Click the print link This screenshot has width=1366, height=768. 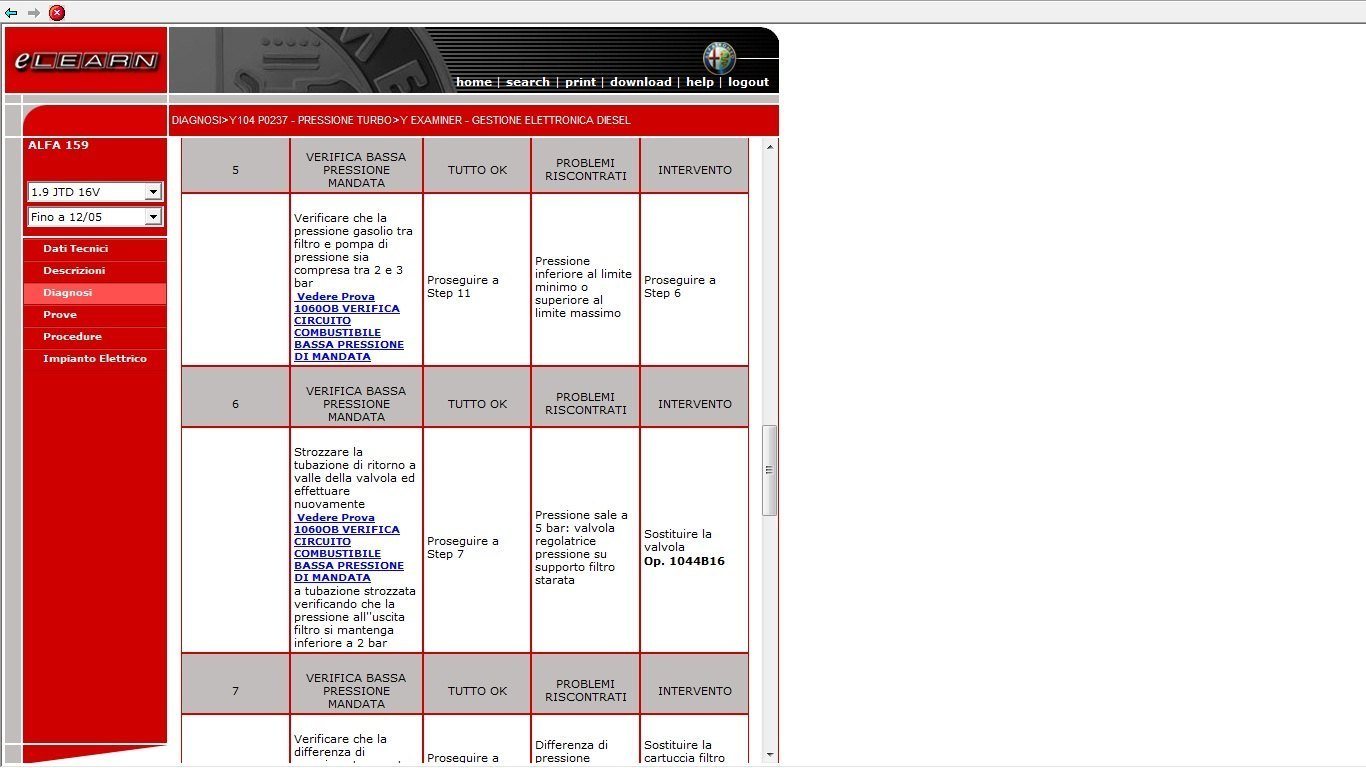click(x=580, y=82)
